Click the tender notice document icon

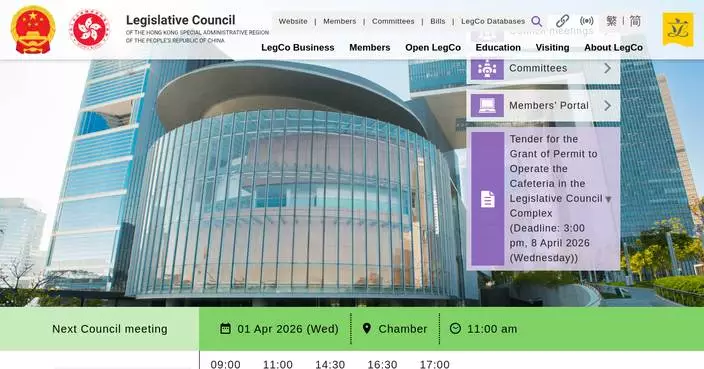tap(488, 199)
